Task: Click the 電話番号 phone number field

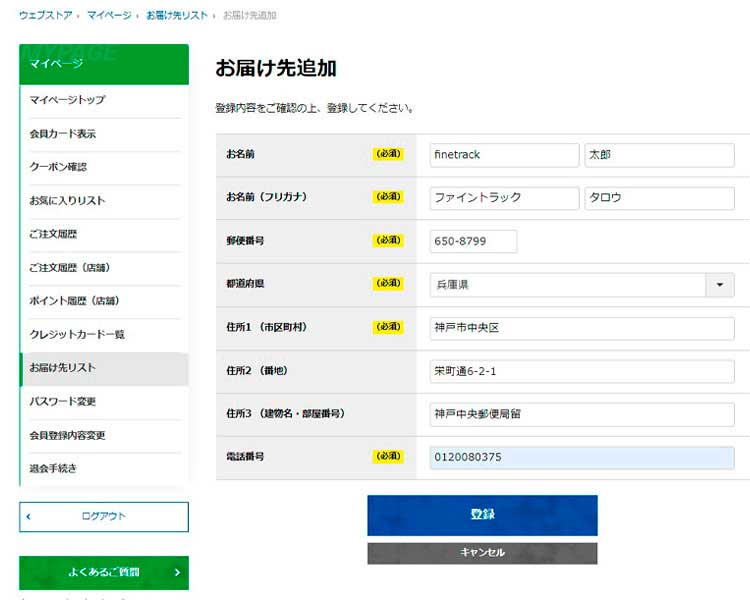Action: pos(582,457)
